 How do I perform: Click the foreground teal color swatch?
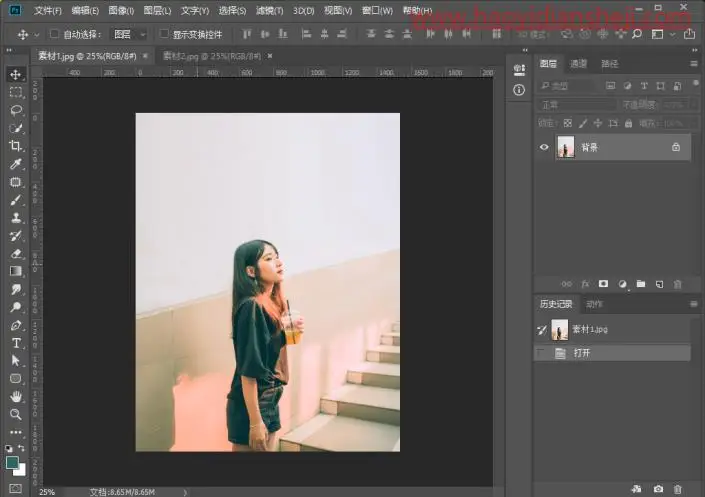tap(12, 462)
